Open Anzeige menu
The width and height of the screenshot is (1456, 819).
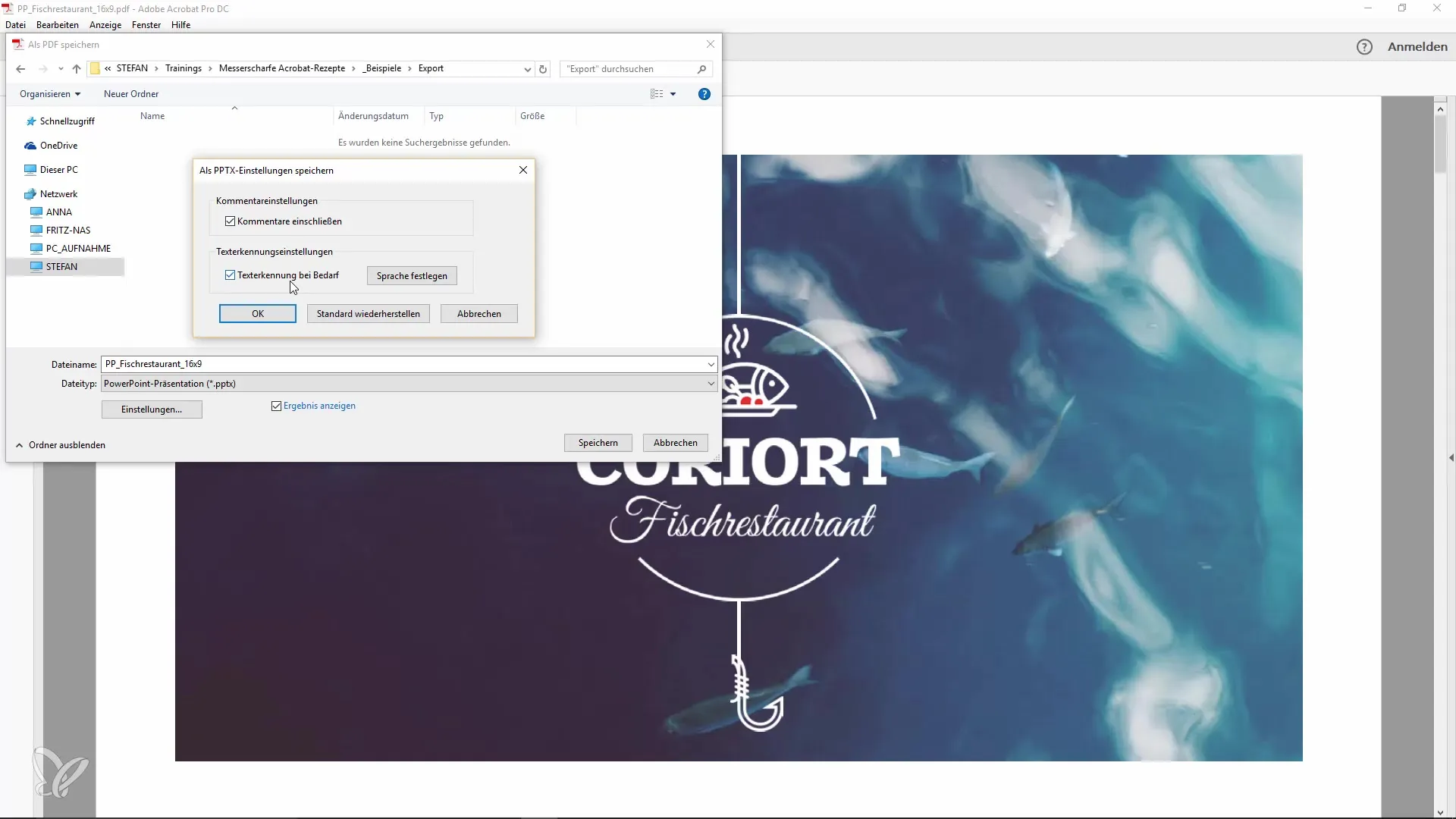click(x=105, y=25)
